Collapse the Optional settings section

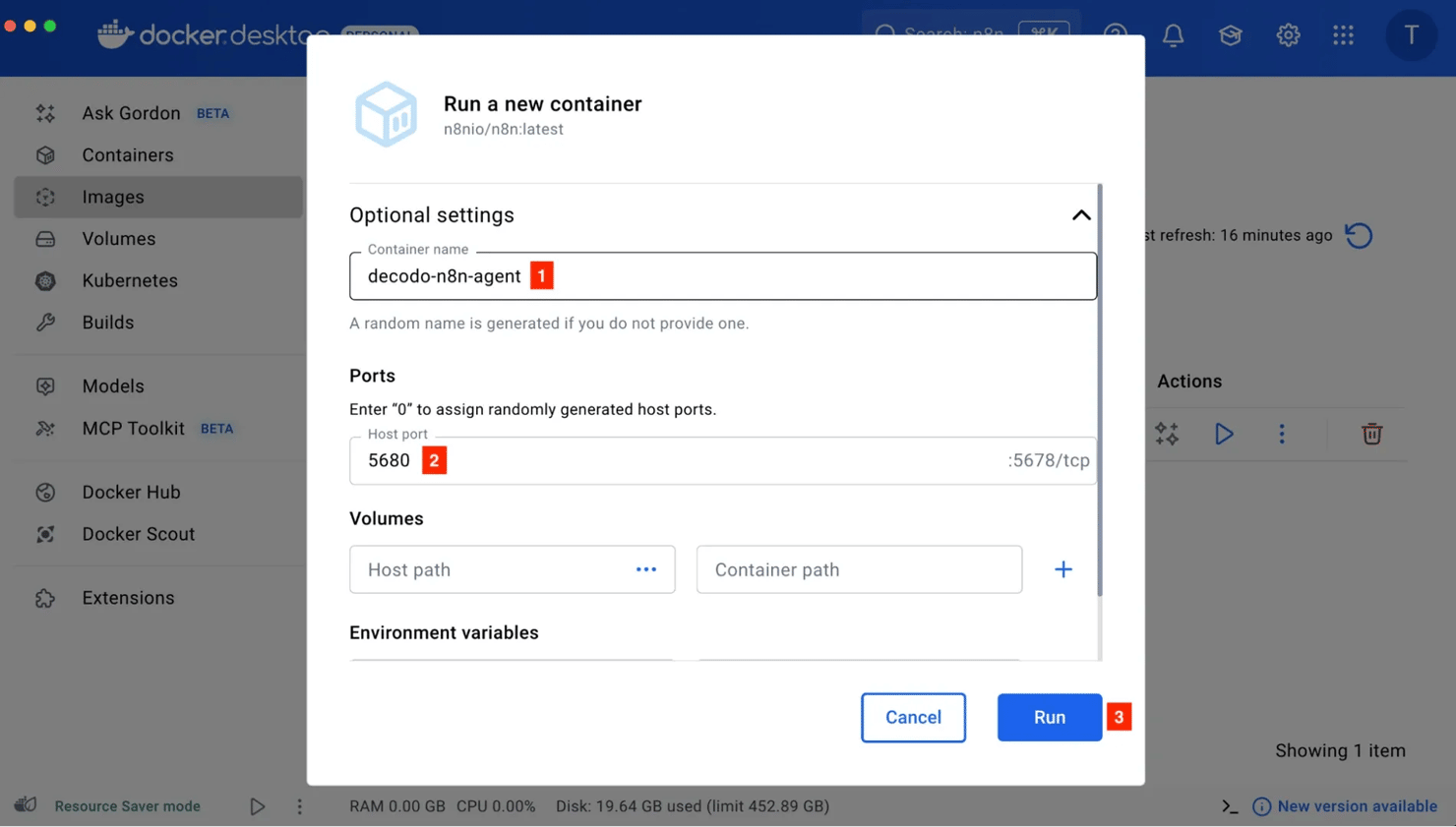[1080, 215]
